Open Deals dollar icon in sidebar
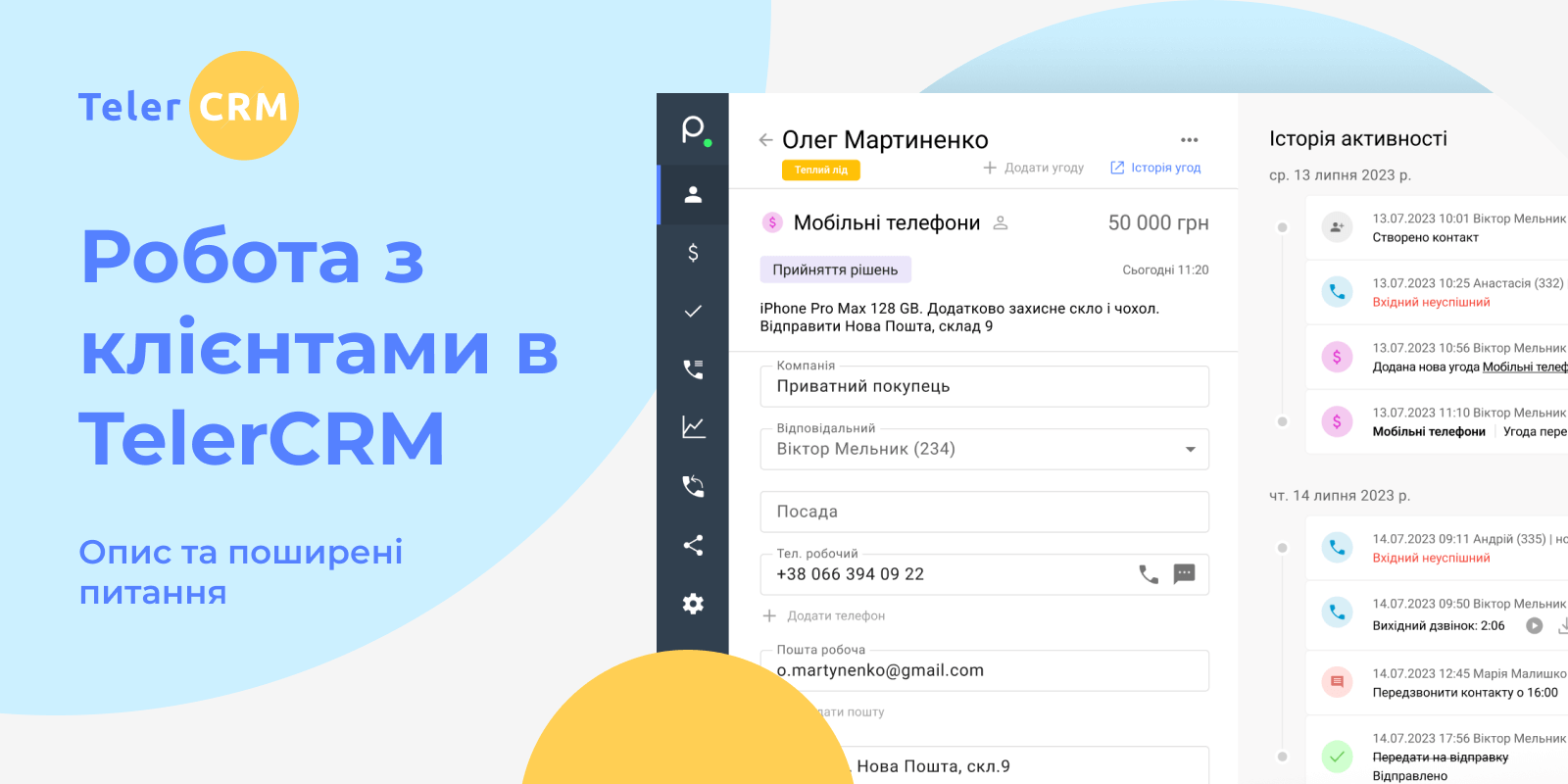 coord(693,253)
